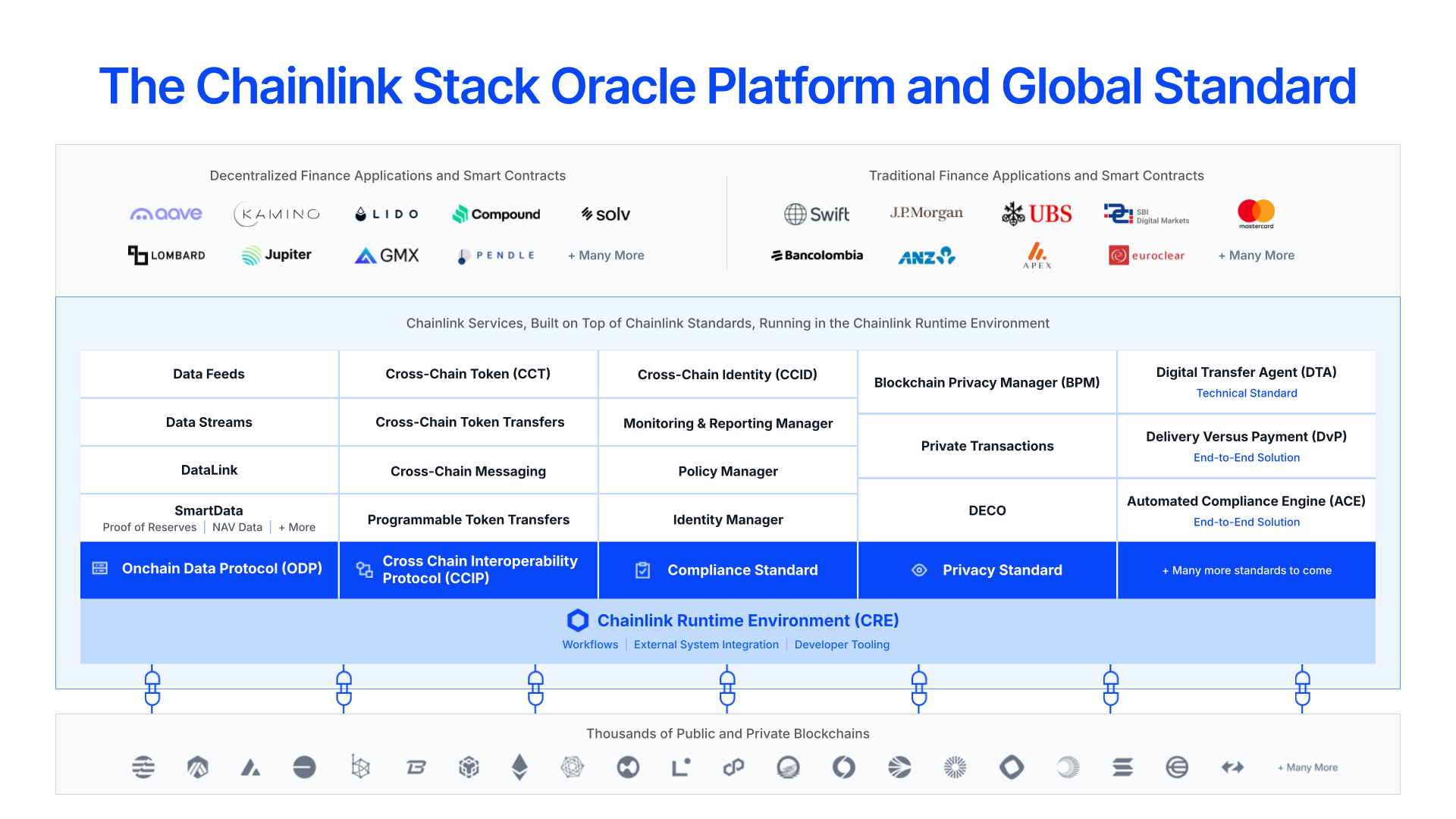
Task: Click the Aave logo
Action: click(166, 214)
